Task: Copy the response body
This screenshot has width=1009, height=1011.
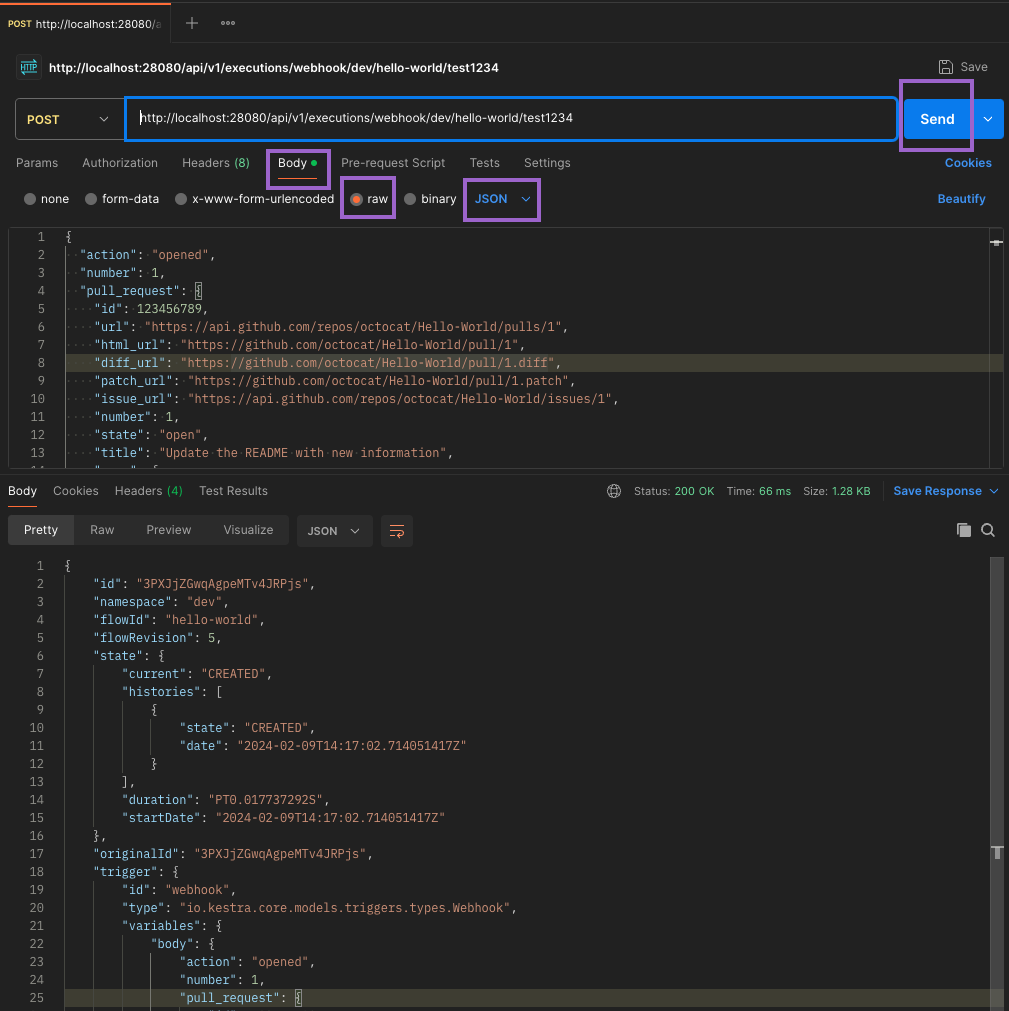Action: click(963, 530)
